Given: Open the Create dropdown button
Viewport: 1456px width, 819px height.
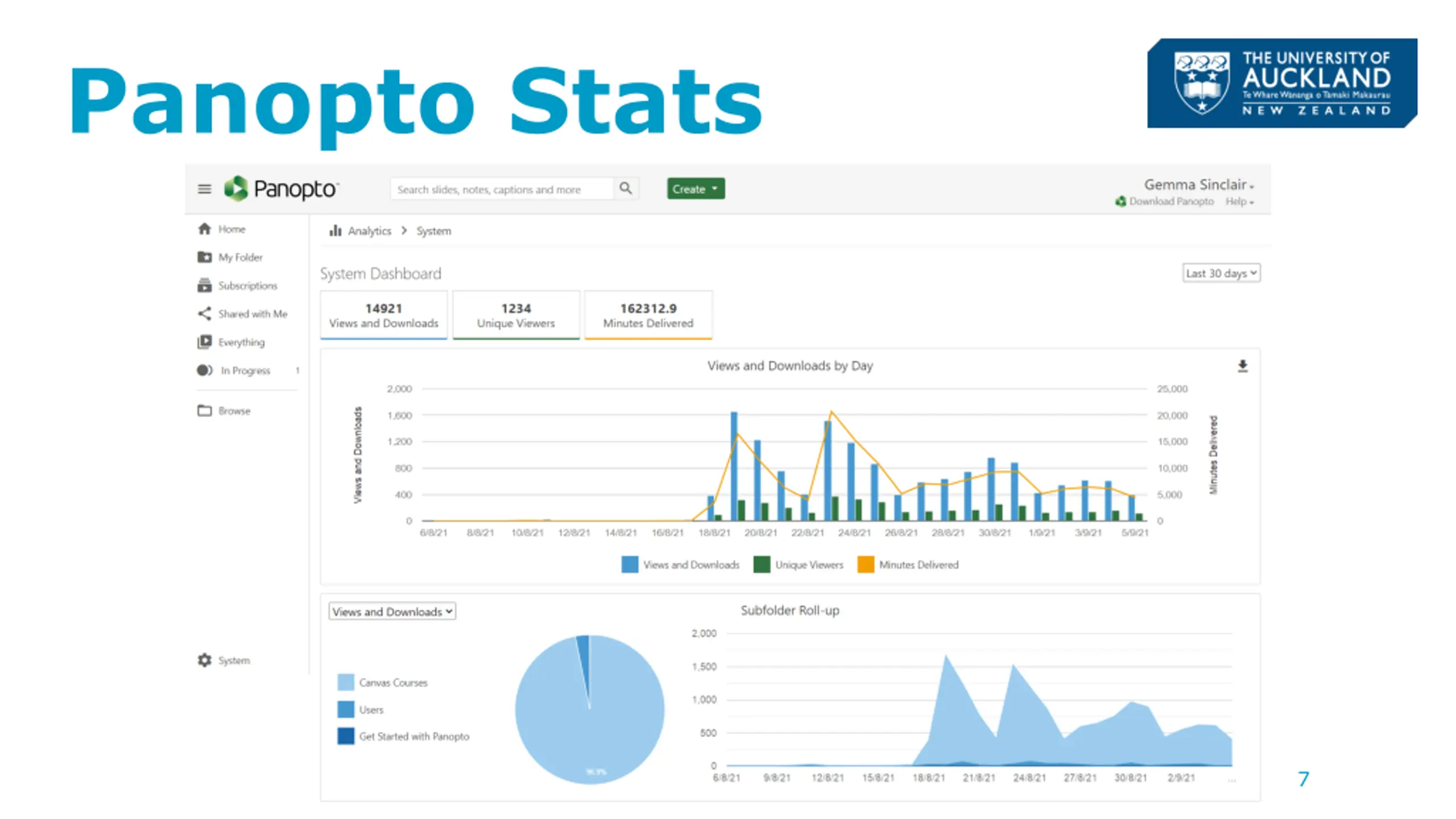Looking at the screenshot, I should click(x=696, y=189).
